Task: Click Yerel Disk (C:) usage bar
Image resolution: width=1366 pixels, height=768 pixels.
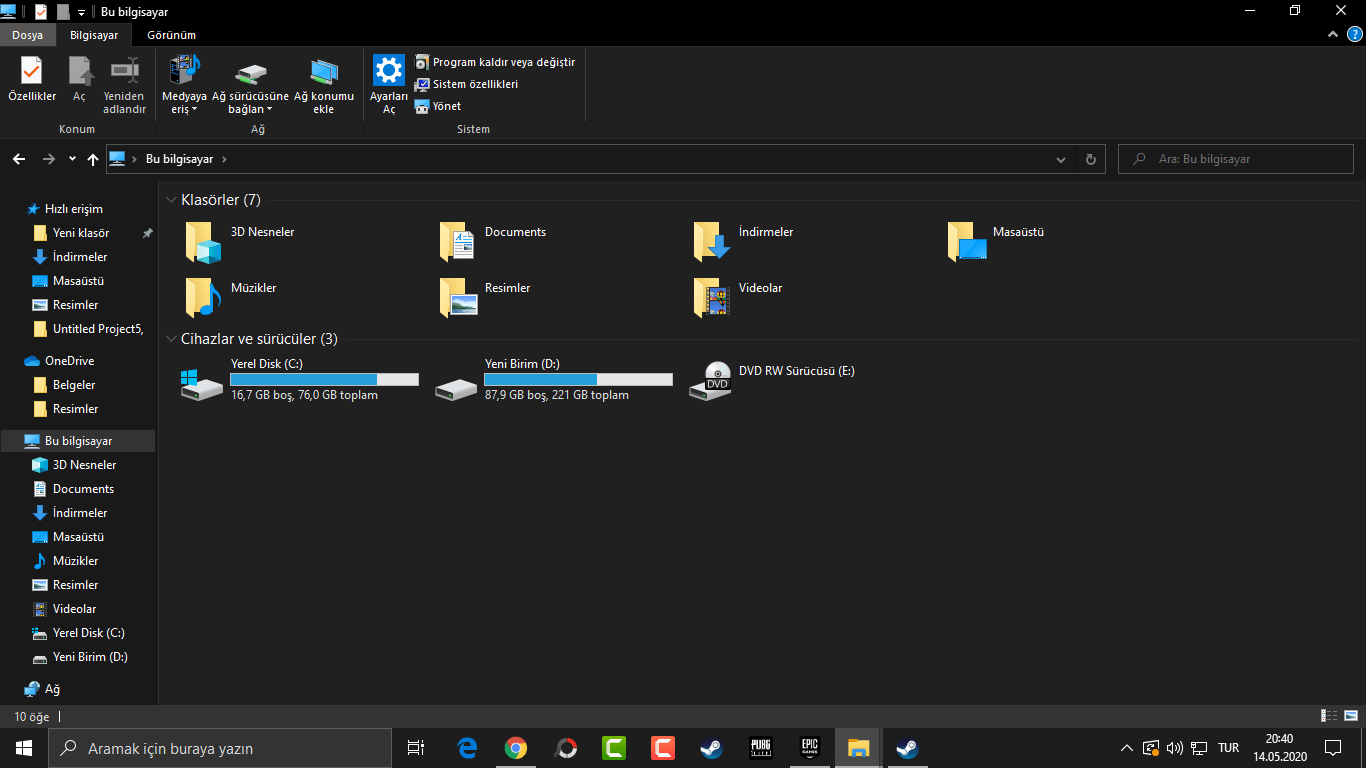Action: [324, 380]
